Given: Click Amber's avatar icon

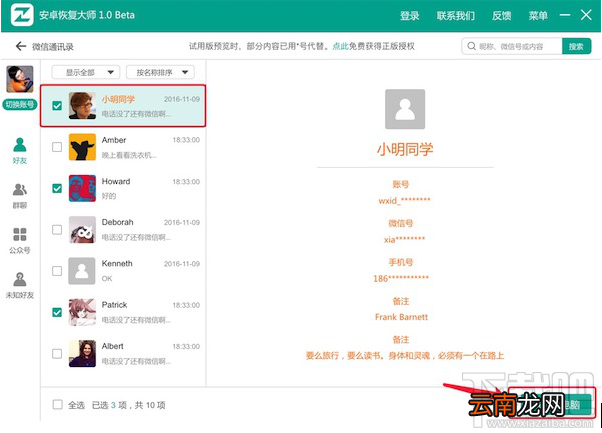Looking at the screenshot, I should pos(82,147).
